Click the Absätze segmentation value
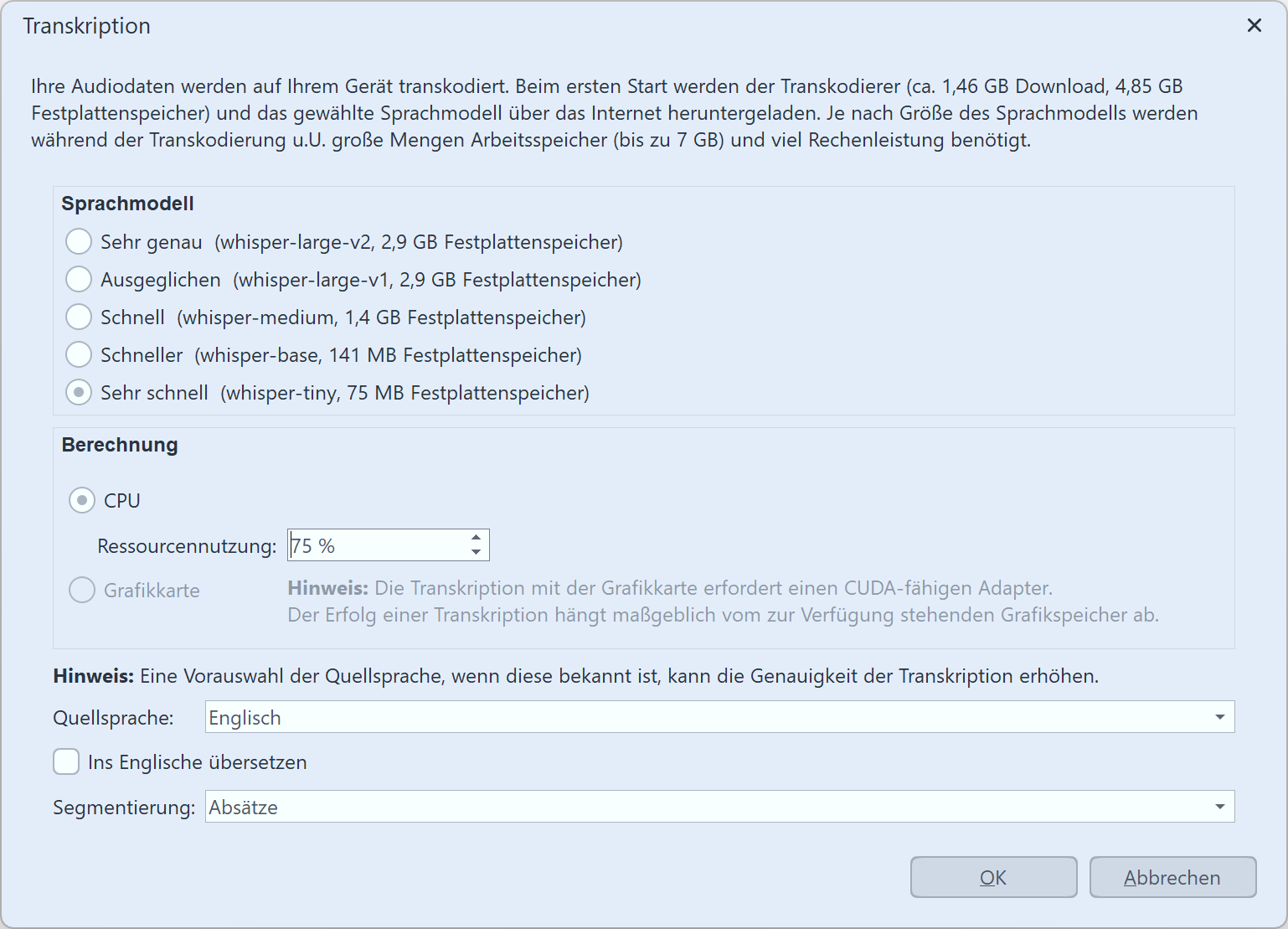Image resolution: width=1288 pixels, height=929 pixels. point(244,806)
